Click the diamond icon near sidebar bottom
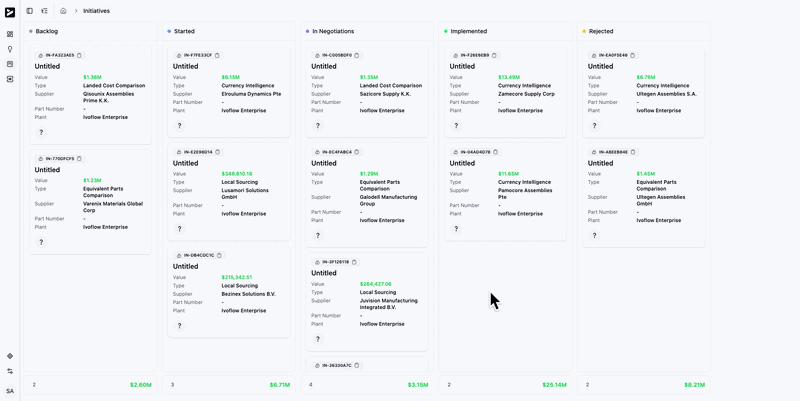Screen dimensions: 800x401 click(x=10, y=356)
